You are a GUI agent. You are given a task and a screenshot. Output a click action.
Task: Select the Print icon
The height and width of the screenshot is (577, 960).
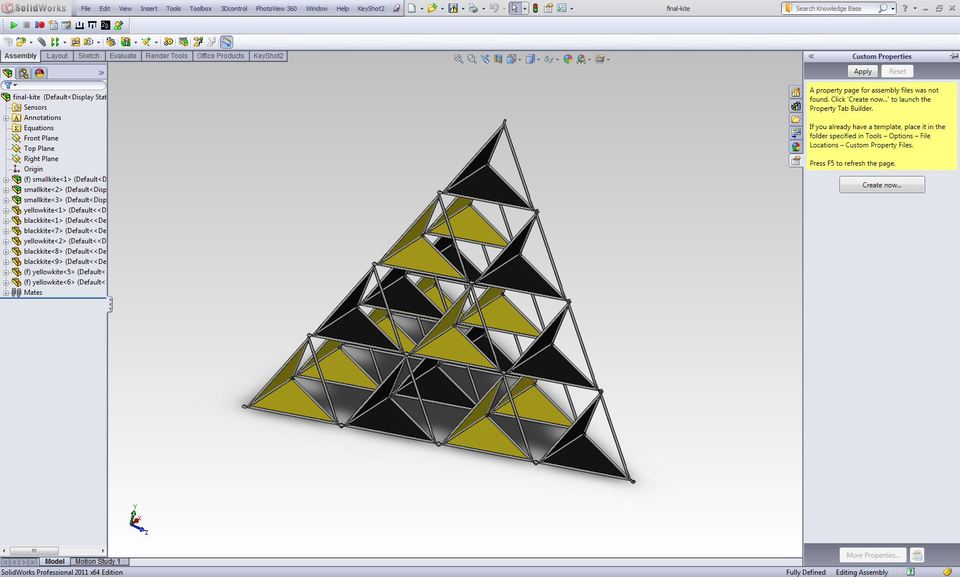(474, 8)
